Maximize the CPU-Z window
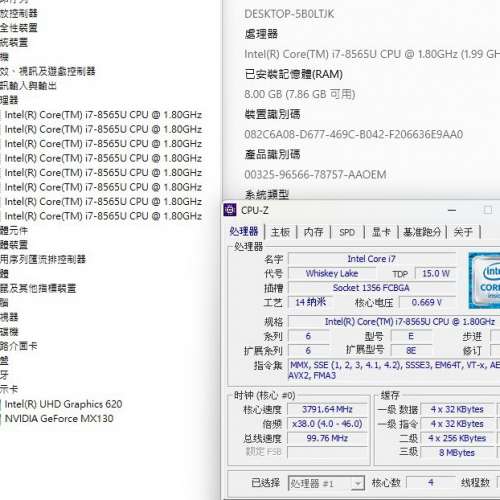This screenshot has width=500, height=500. [x=488, y=210]
